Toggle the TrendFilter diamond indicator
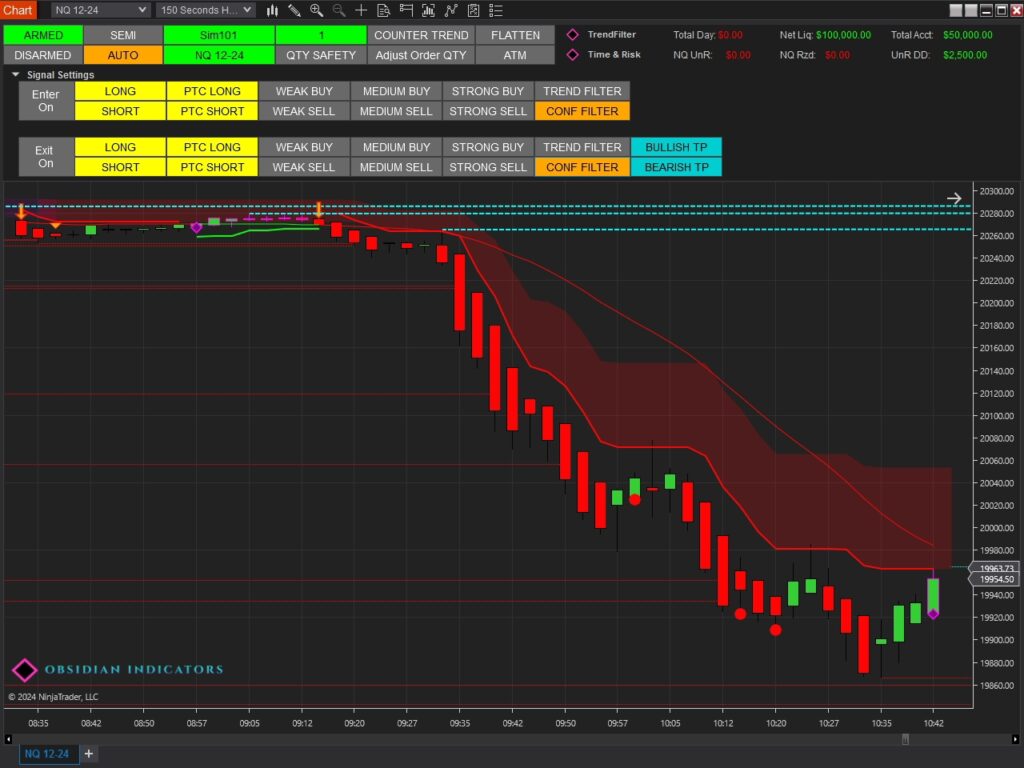Image resolution: width=1024 pixels, height=768 pixels. tap(573, 35)
